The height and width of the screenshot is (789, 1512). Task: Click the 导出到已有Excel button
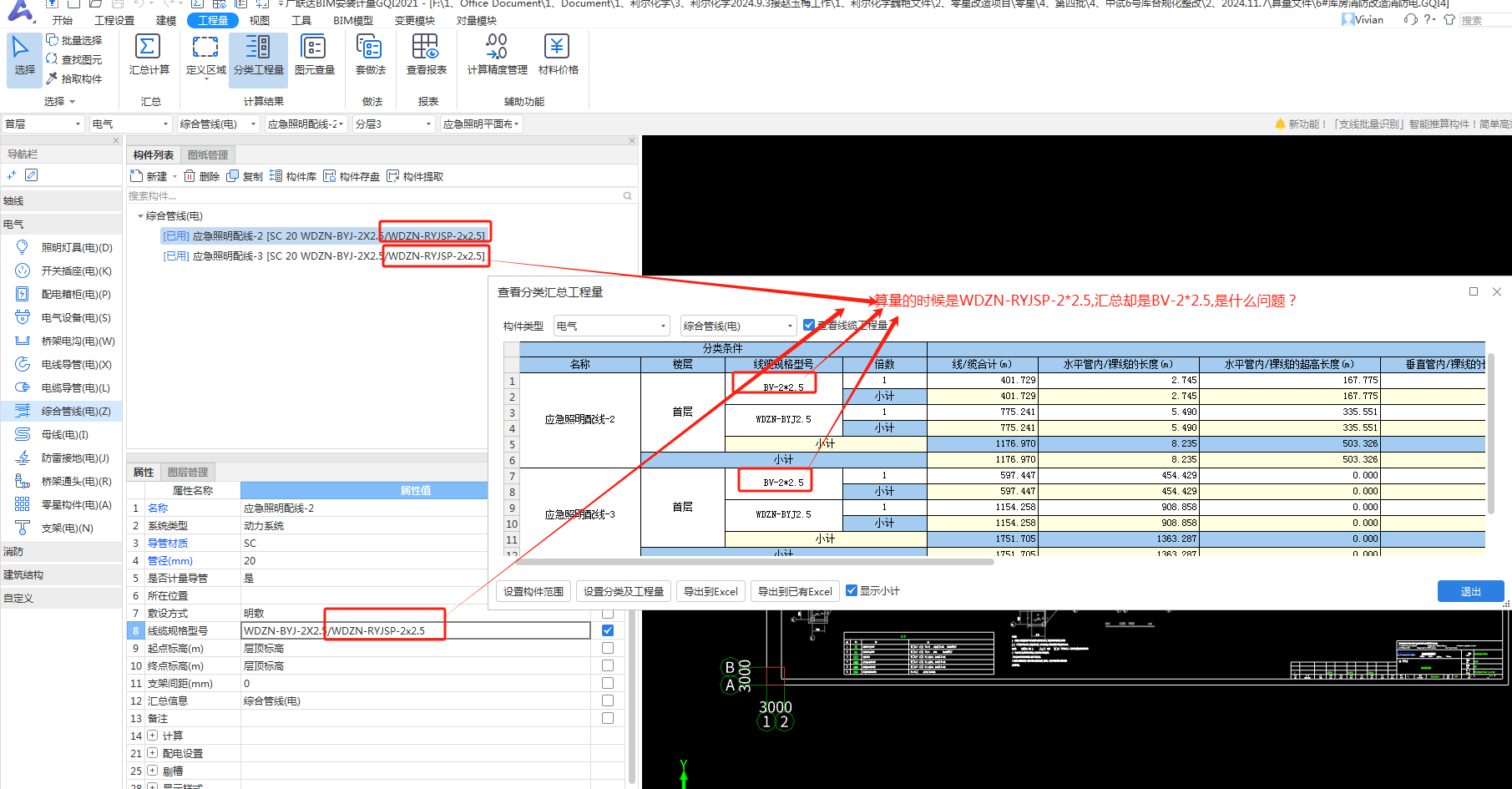click(x=795, y=591)
